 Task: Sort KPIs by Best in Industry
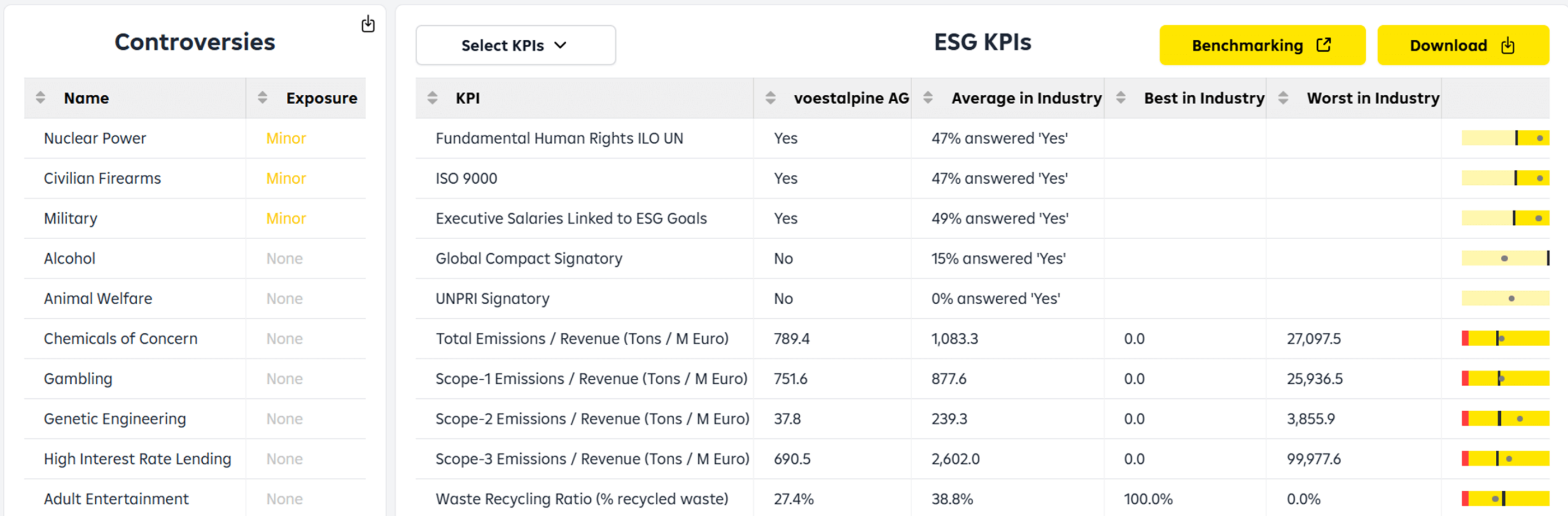click(x=1120, y=97)
